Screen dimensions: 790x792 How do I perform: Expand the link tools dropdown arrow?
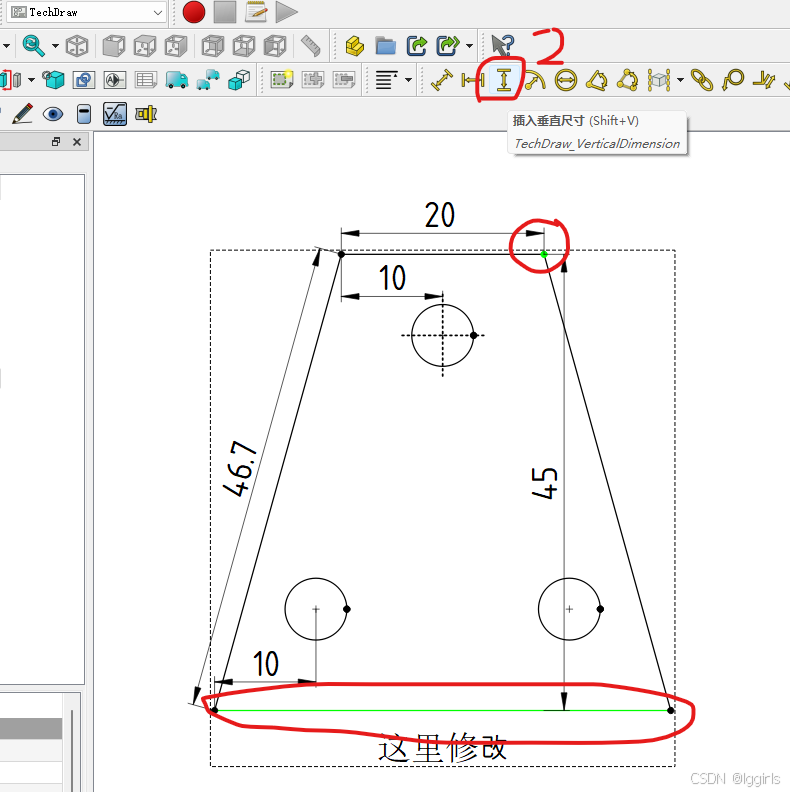click(469, 46)
